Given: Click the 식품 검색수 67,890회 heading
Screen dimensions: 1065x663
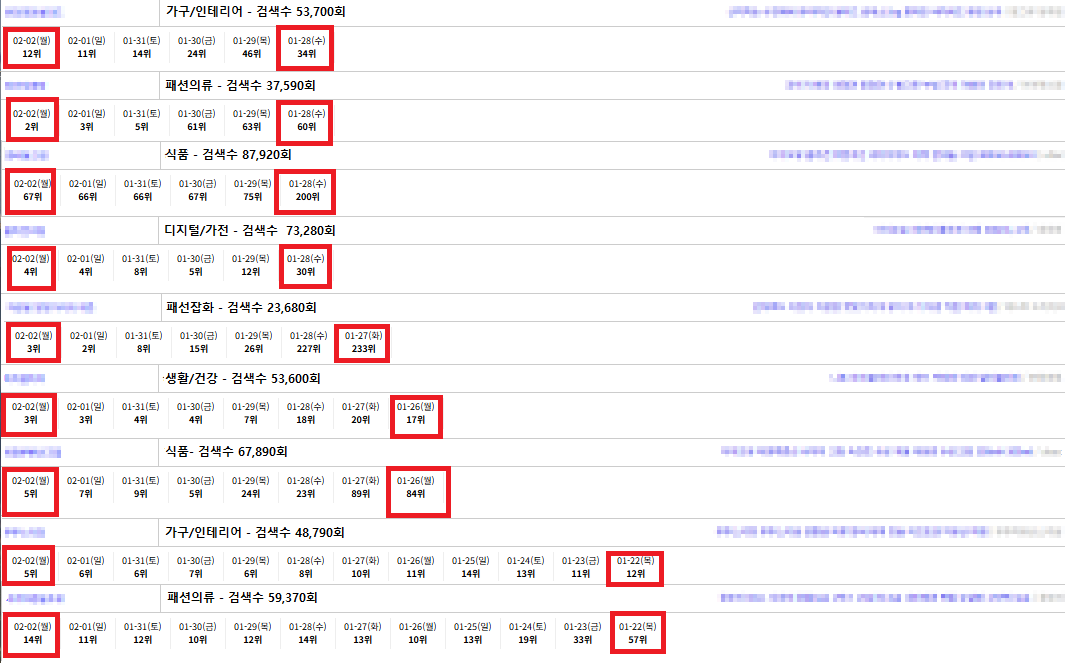Looking at the screenshot, I should [x=226, y=452].
